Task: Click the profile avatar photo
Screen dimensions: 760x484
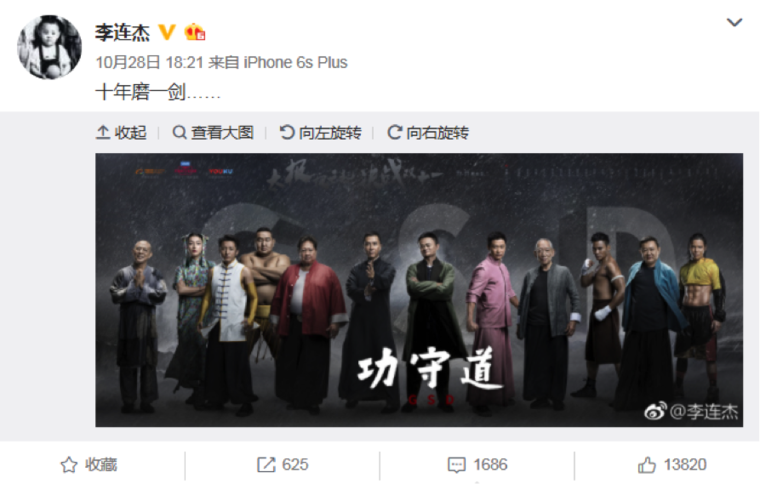Action: [49, 47]
